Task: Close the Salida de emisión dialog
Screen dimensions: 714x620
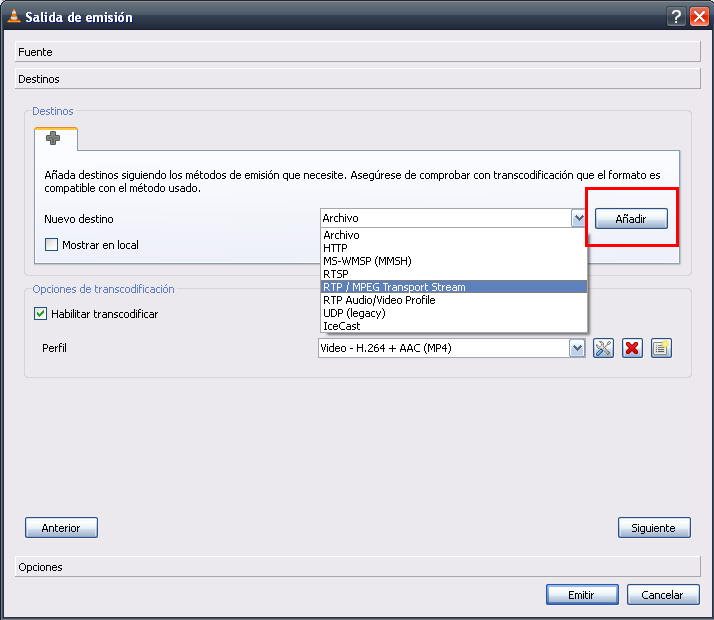Action: (x=699, y=17)
